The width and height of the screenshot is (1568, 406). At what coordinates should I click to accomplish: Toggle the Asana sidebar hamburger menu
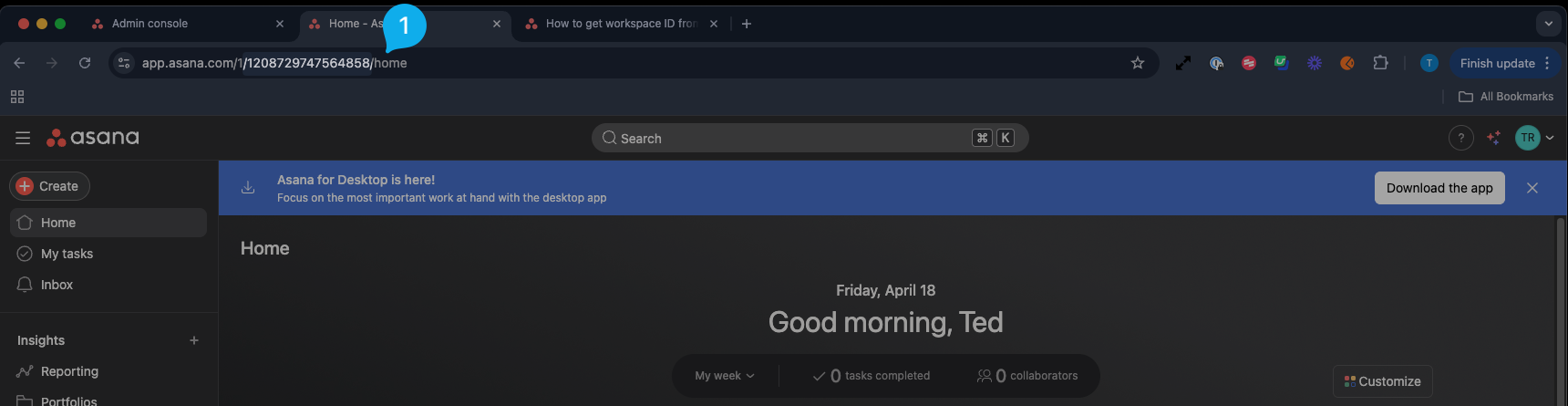[23, 138]
